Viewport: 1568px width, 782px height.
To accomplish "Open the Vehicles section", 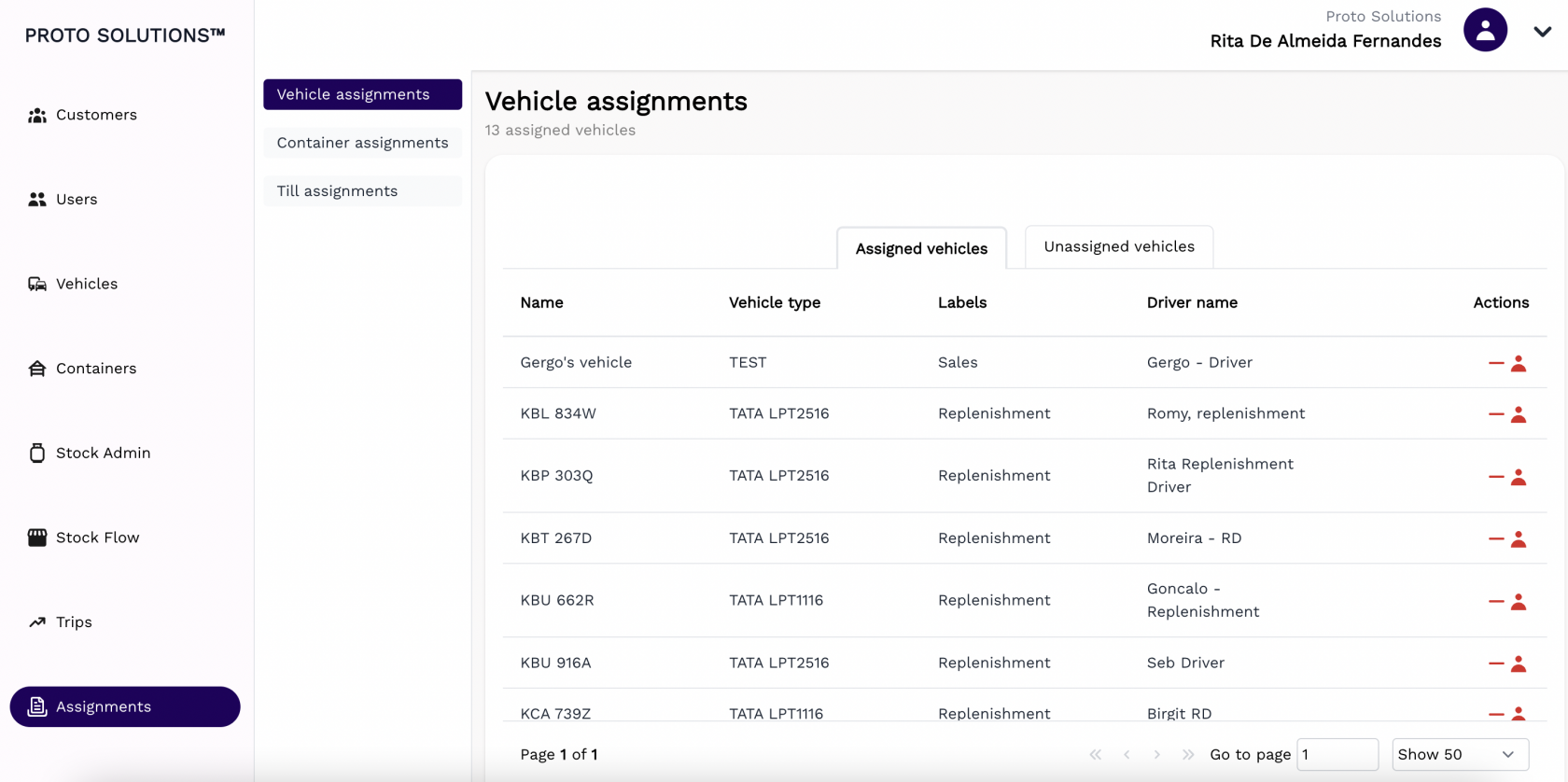I will pos(73,284).
